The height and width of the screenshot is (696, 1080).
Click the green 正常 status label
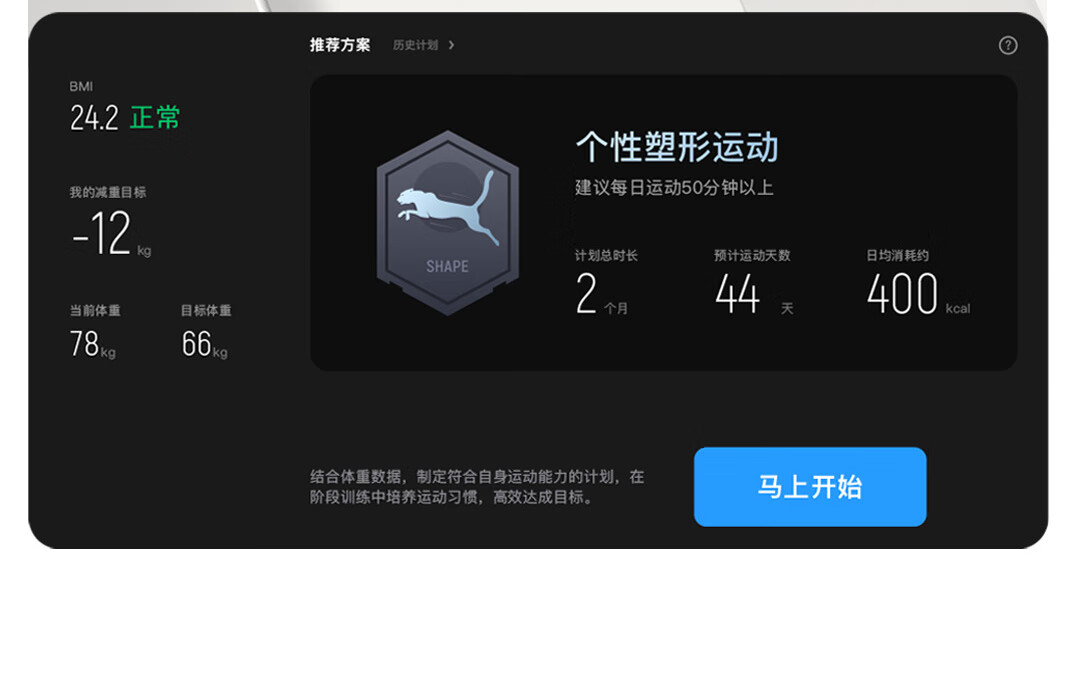(x=155, y=118)
